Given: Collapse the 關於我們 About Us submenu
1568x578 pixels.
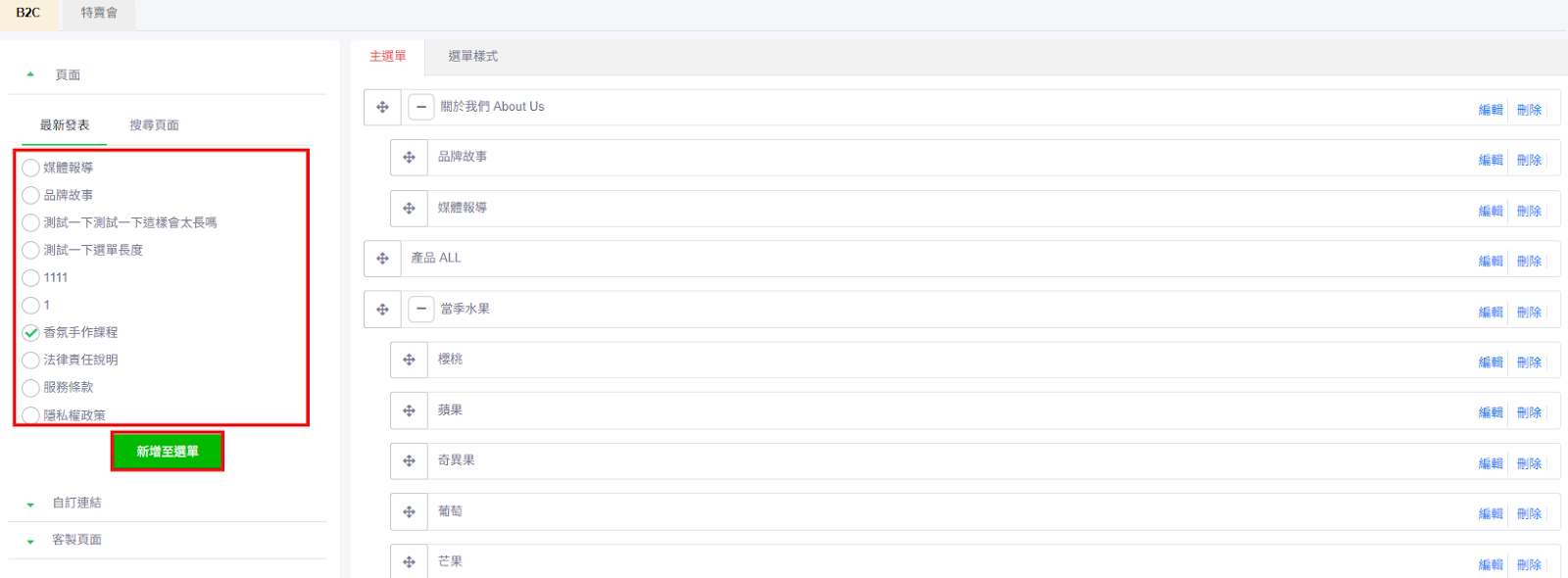Looking at the screenshot, I should (x=421, y=107).
